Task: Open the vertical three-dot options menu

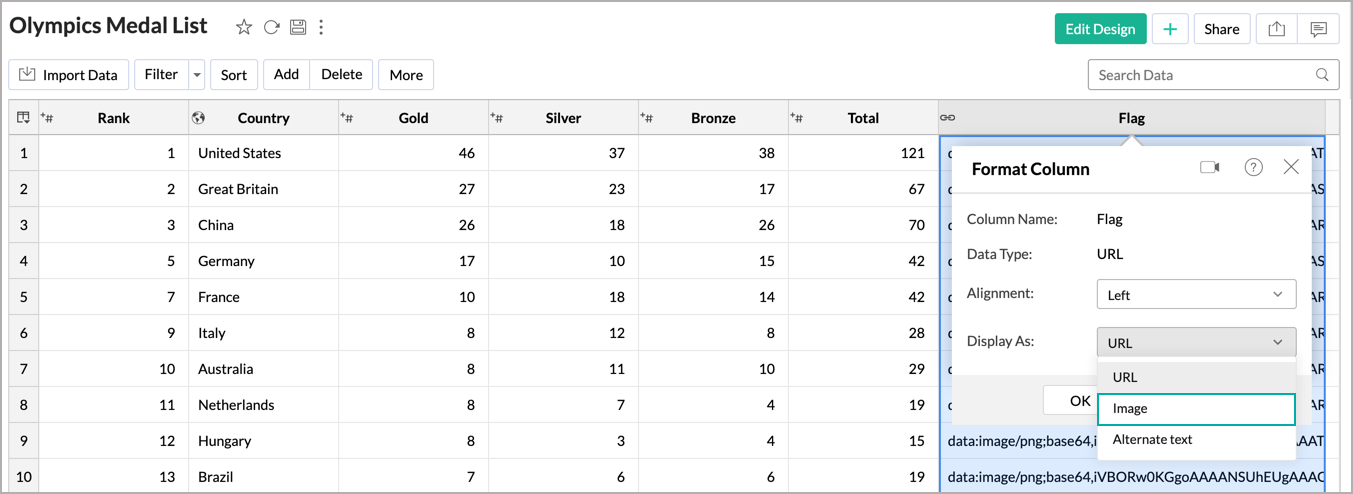Action: pos(321,28)
